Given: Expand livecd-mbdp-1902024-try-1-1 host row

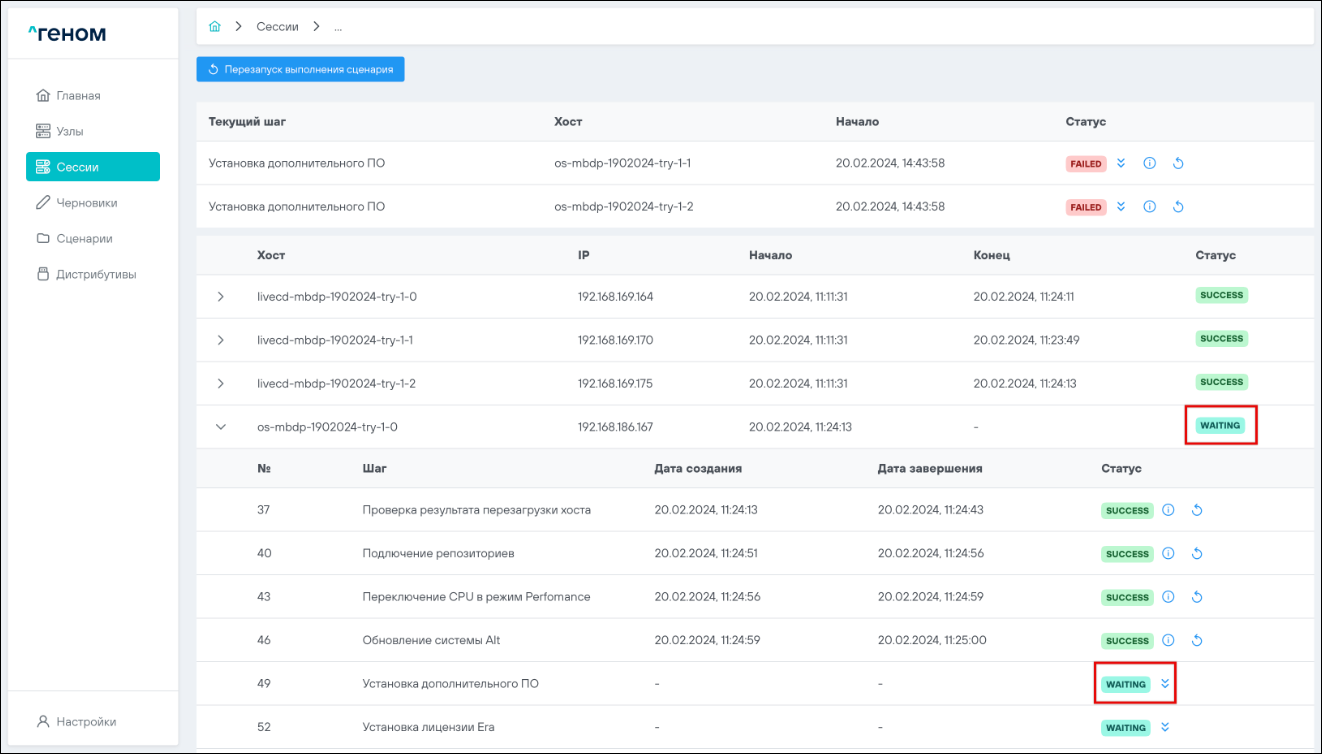Looking at the screenshot, I should click(221, 340).
